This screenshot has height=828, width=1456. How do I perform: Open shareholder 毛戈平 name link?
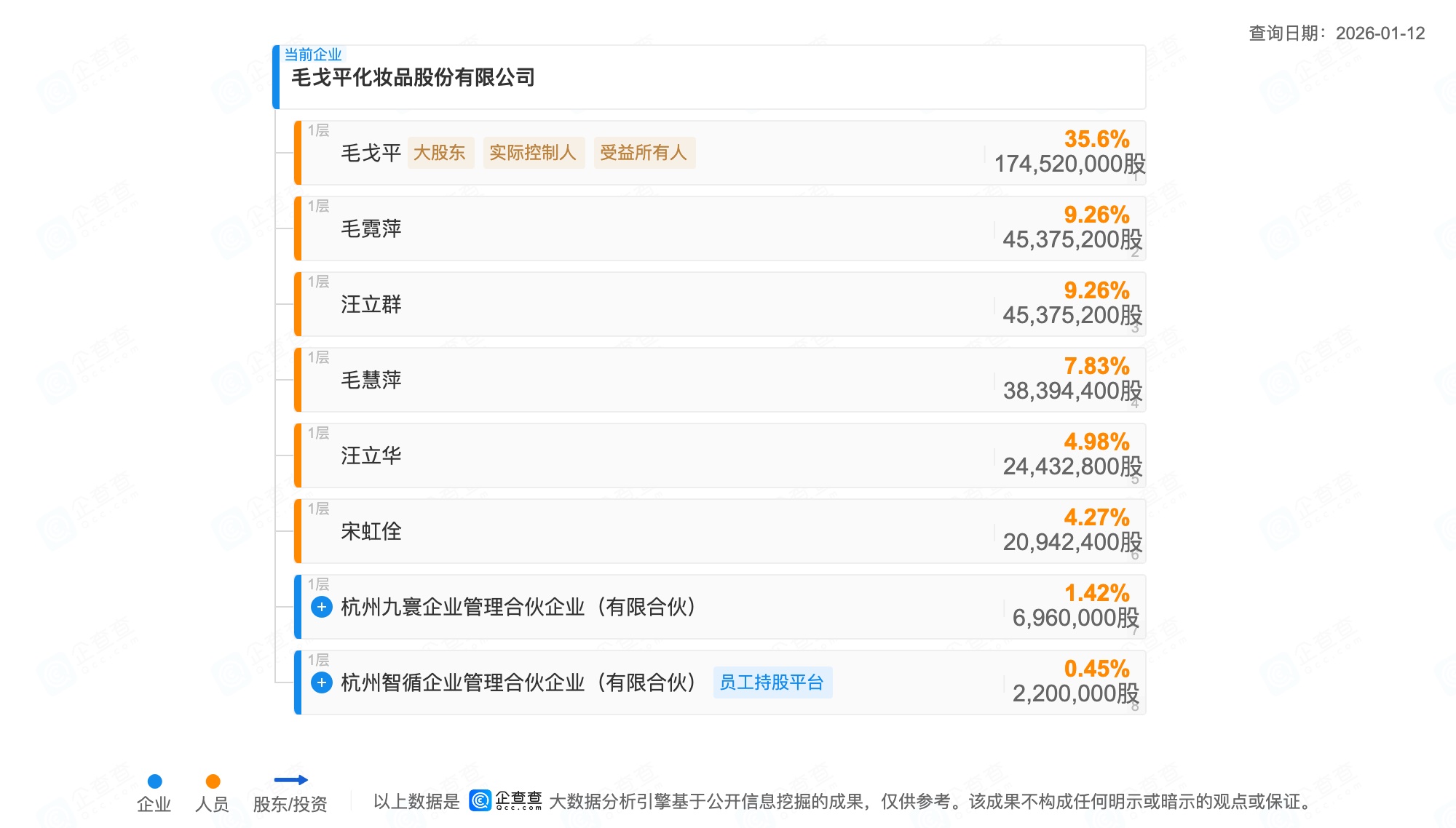pos(371,153)
